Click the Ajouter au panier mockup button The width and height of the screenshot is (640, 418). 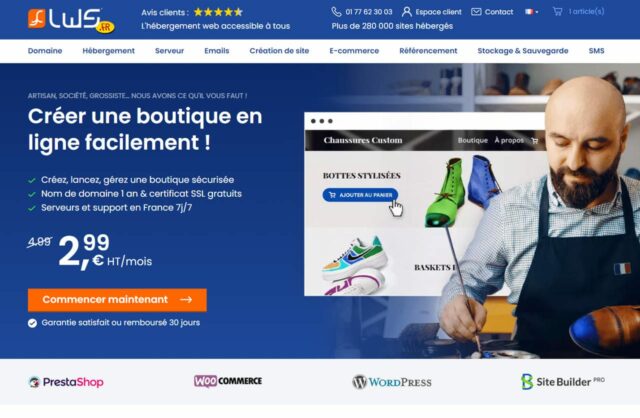click(x=360, y=195)
